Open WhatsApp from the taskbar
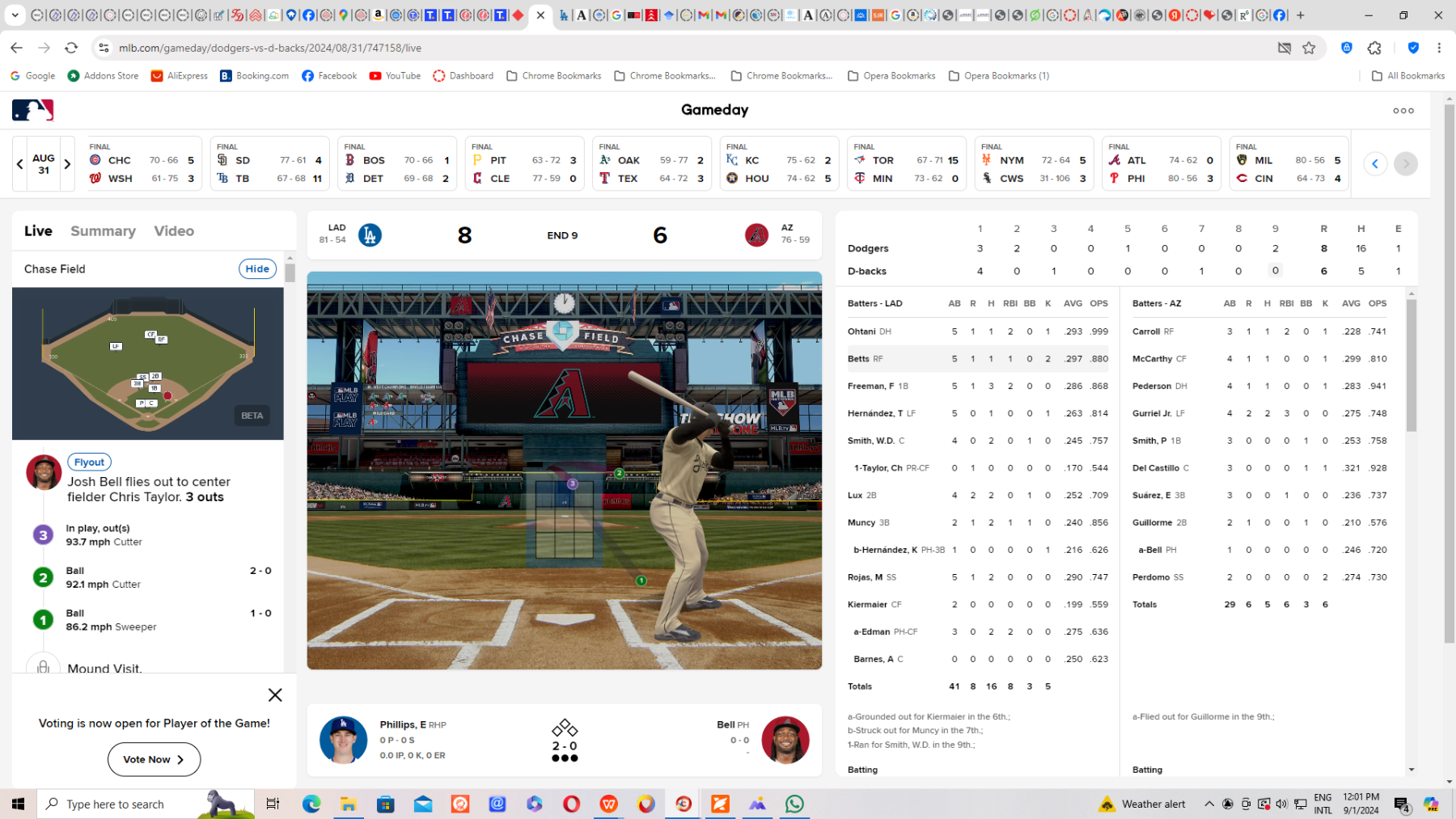1456x819 pixels. [794, 804]
